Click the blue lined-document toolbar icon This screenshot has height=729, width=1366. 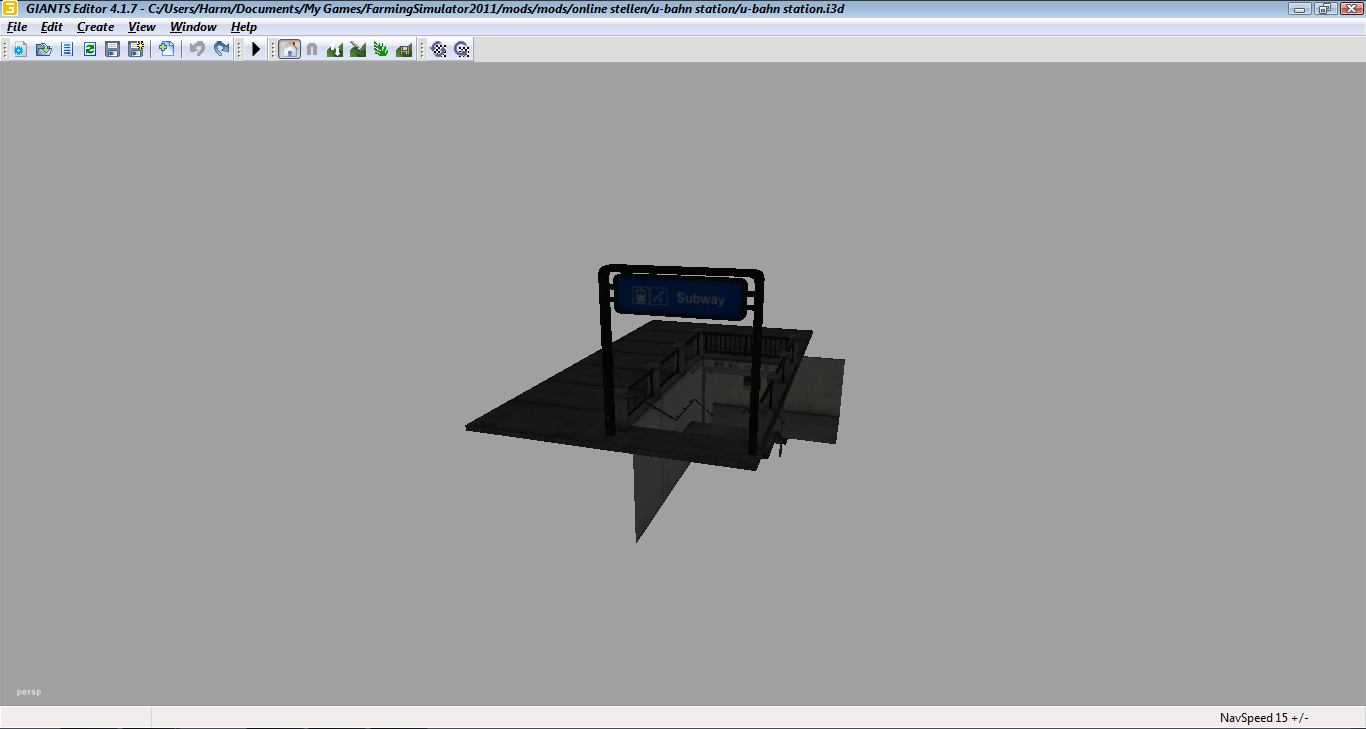coord(67,49)
